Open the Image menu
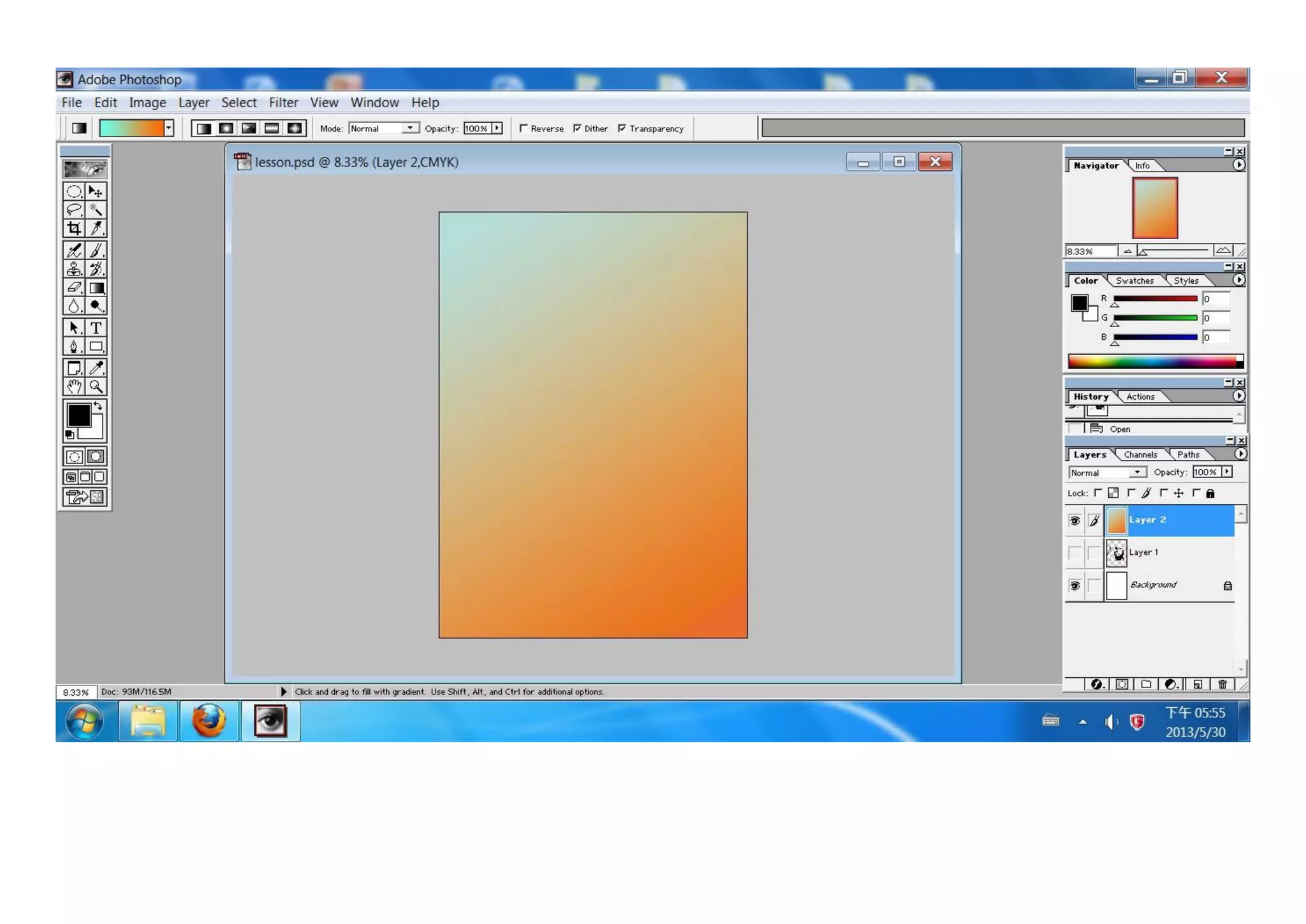The width and height of the screenshot is (1306, 924). pos(147,103)
